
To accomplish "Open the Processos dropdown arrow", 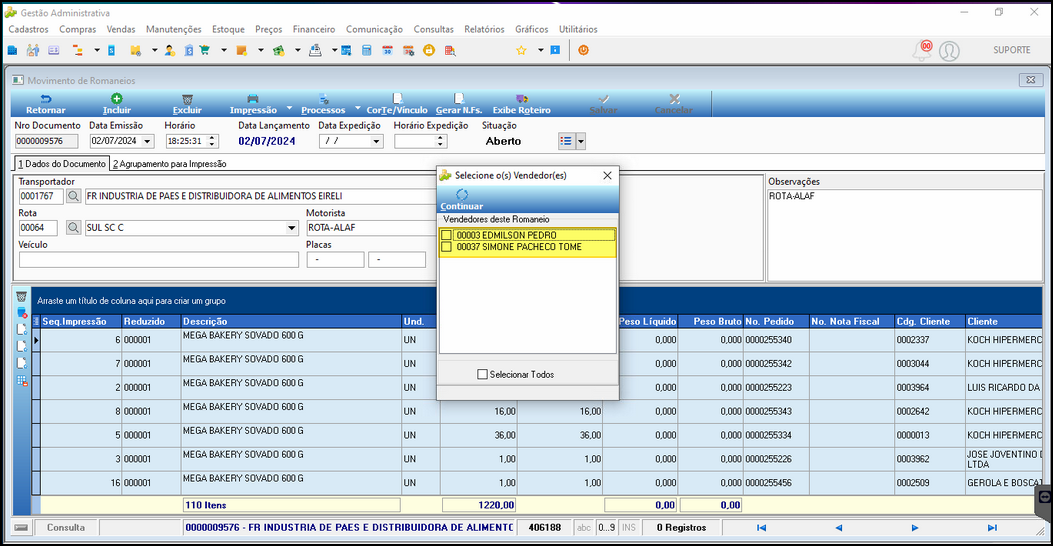I will point(358,107).
